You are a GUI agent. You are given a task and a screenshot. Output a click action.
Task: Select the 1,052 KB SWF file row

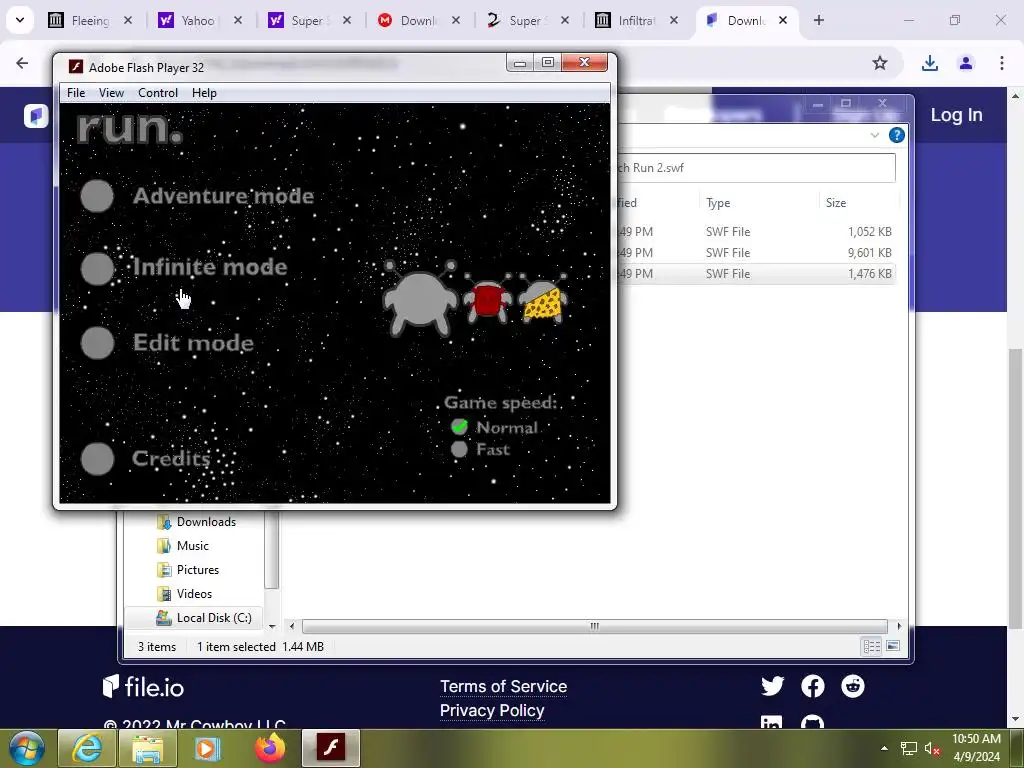[x=754, y=232]
